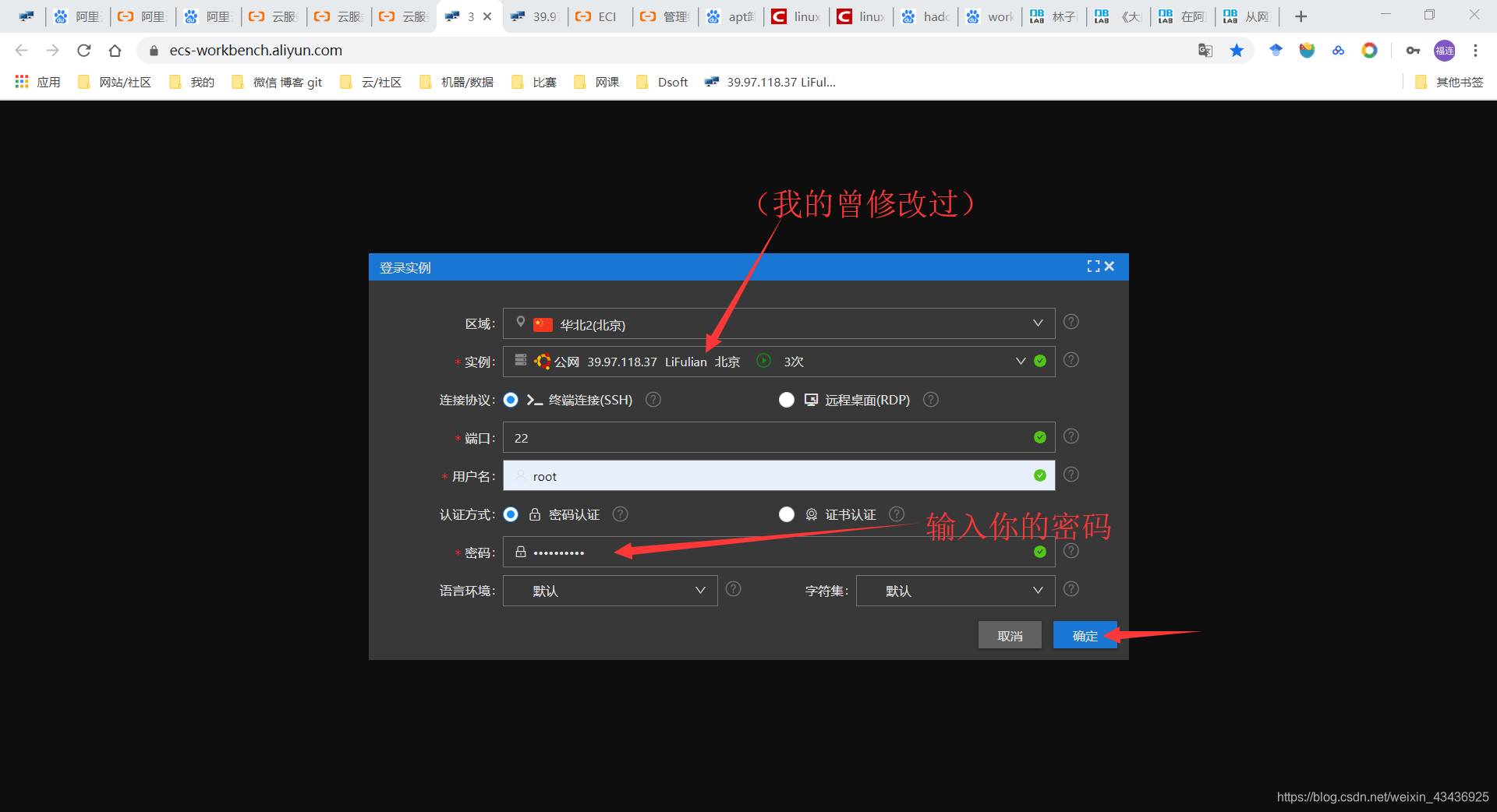Expand the 区域 region dropdown showing 华北2(北京)

click(x=779, y=323)
